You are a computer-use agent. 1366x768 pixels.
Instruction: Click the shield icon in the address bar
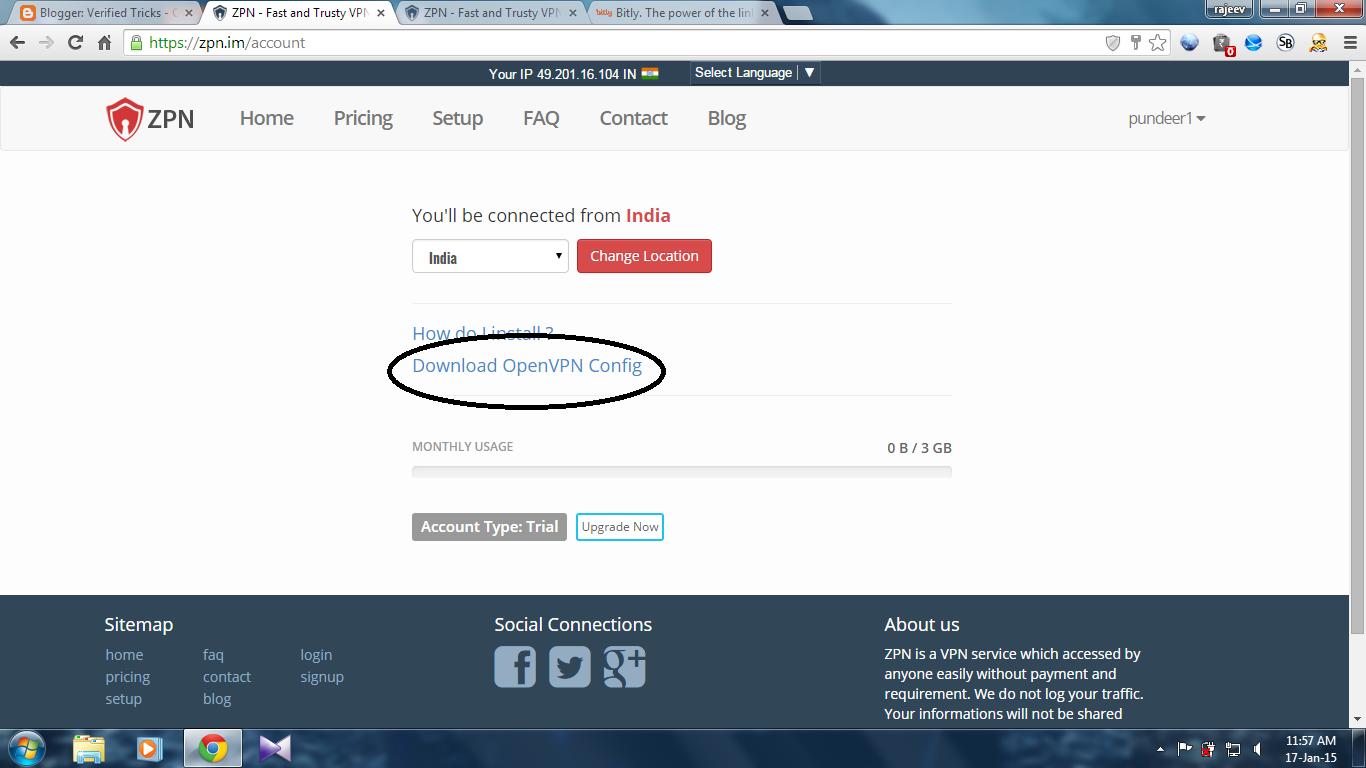(x=1113, y=43)
